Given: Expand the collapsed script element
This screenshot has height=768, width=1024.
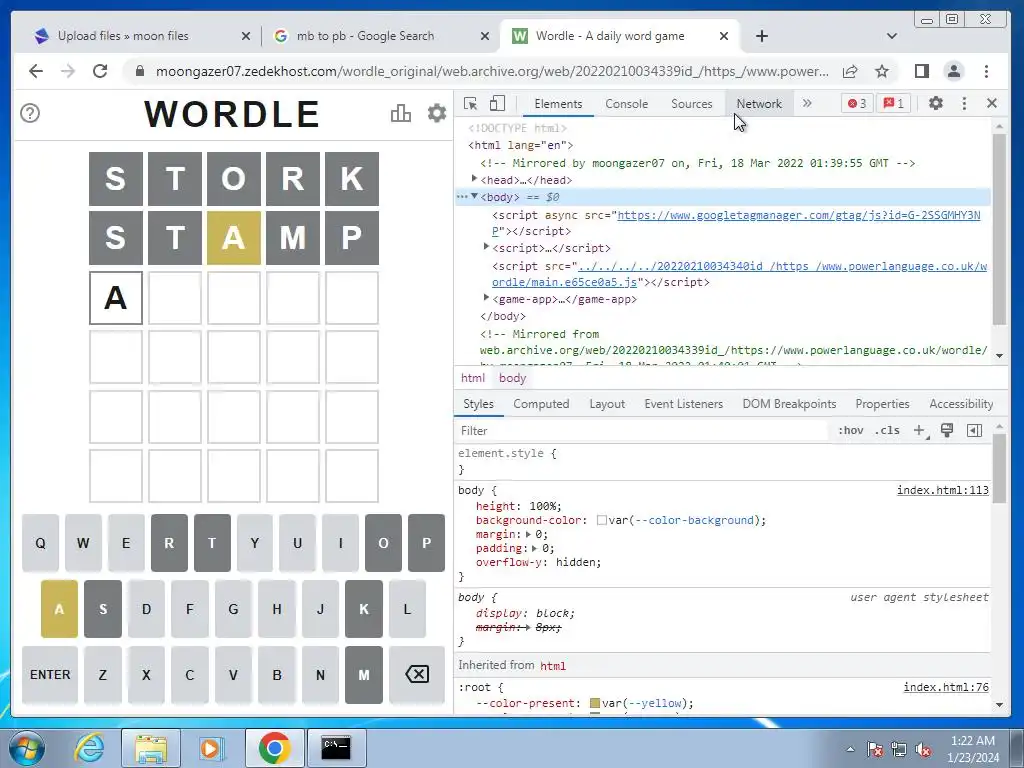Looking at the screenshot, I should 487,246.
